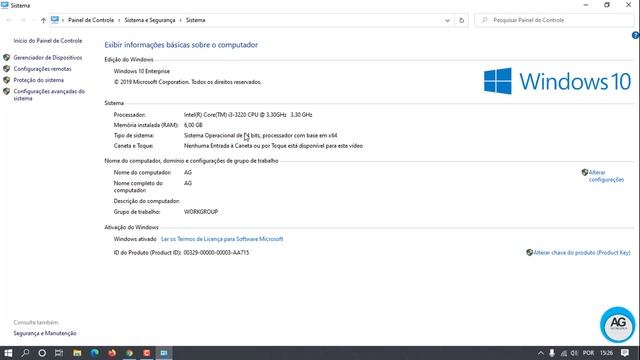Open the notification center icon
The image size is (640, 360).
pos(625,353)
